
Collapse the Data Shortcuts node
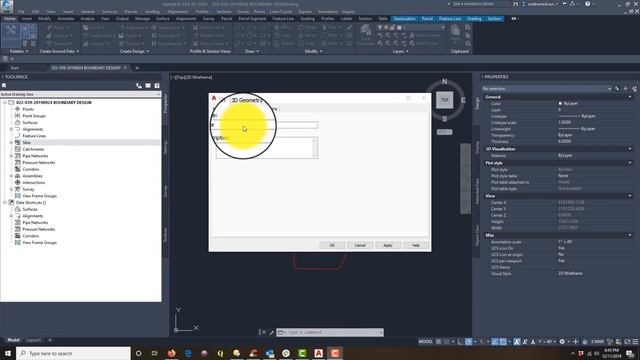point(5,202)
